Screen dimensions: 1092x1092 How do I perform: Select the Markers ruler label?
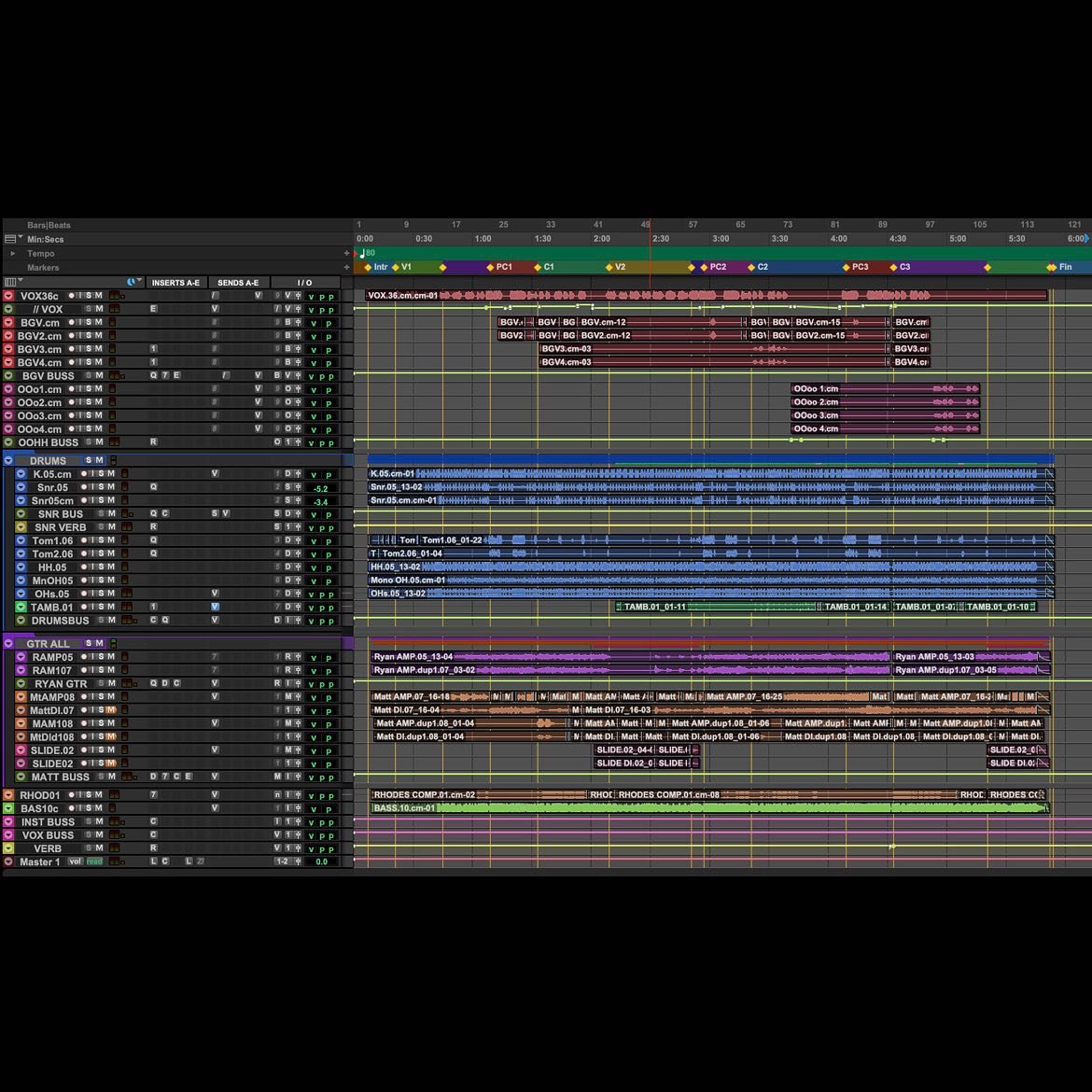pos(43,268)
